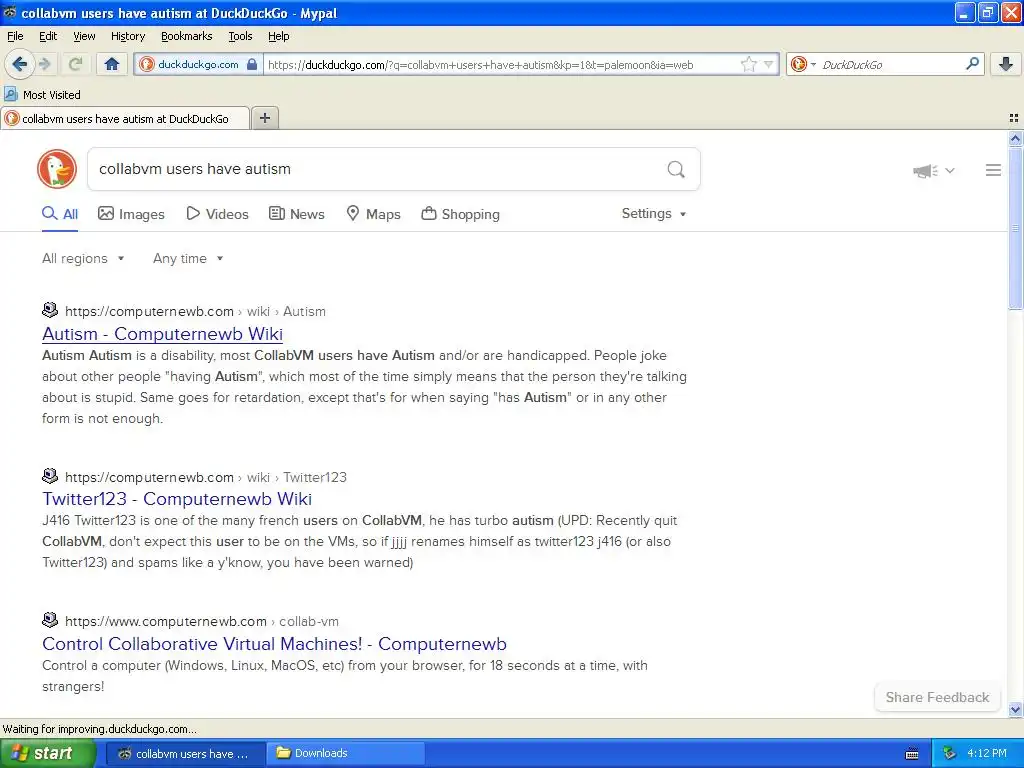Switch to Videos results tab
The width and height of the screenshot is (1024, 768).
pyautogui.click(x=217, y=214)
